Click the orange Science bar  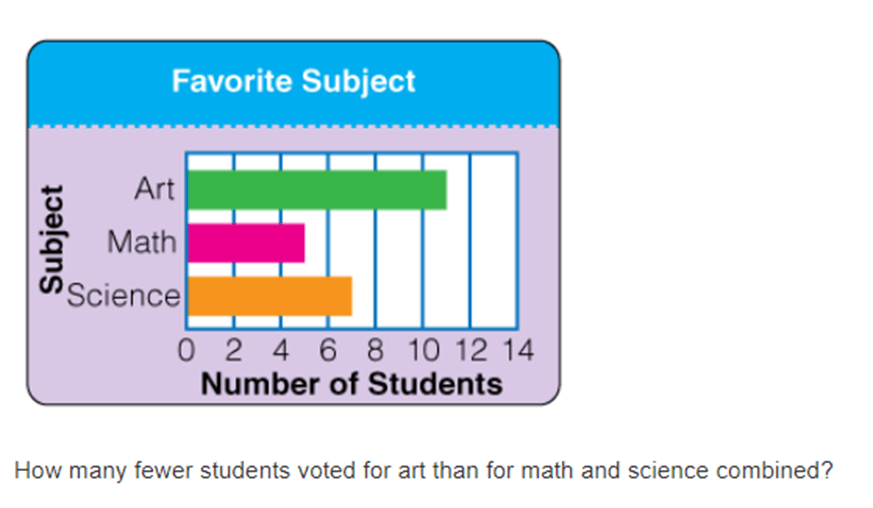pyautogui.click(x=270, y=296)
